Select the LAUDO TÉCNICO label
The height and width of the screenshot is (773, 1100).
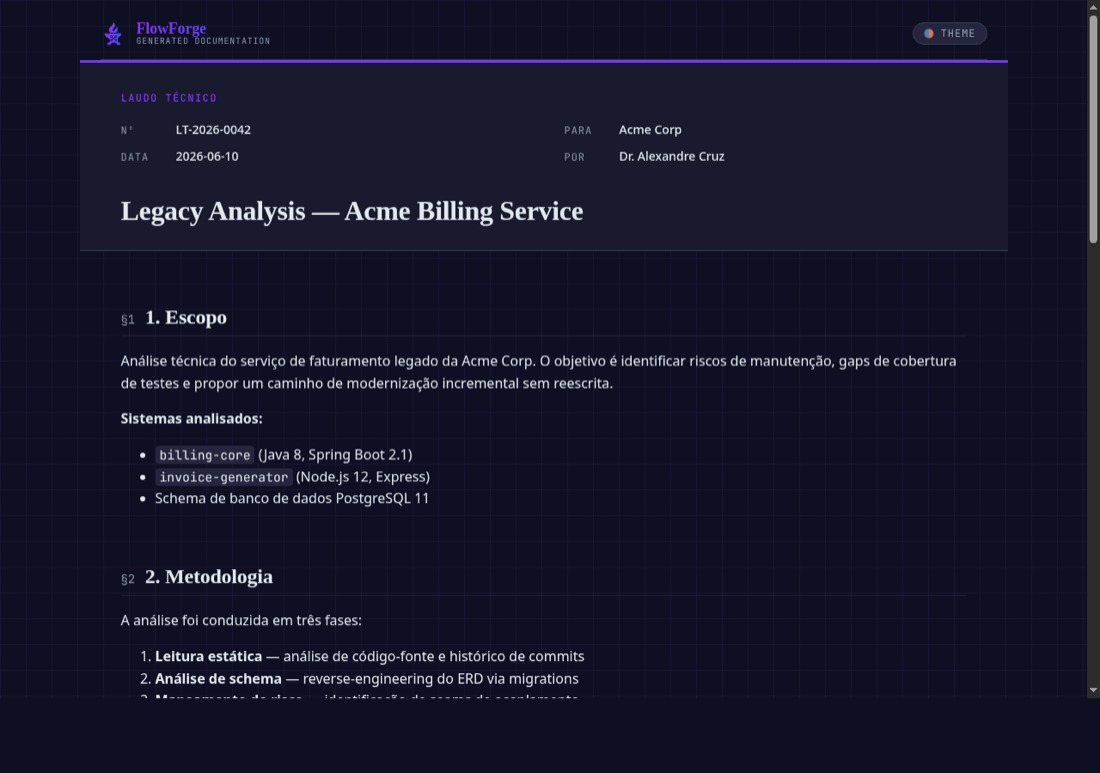tap(168, 98)
